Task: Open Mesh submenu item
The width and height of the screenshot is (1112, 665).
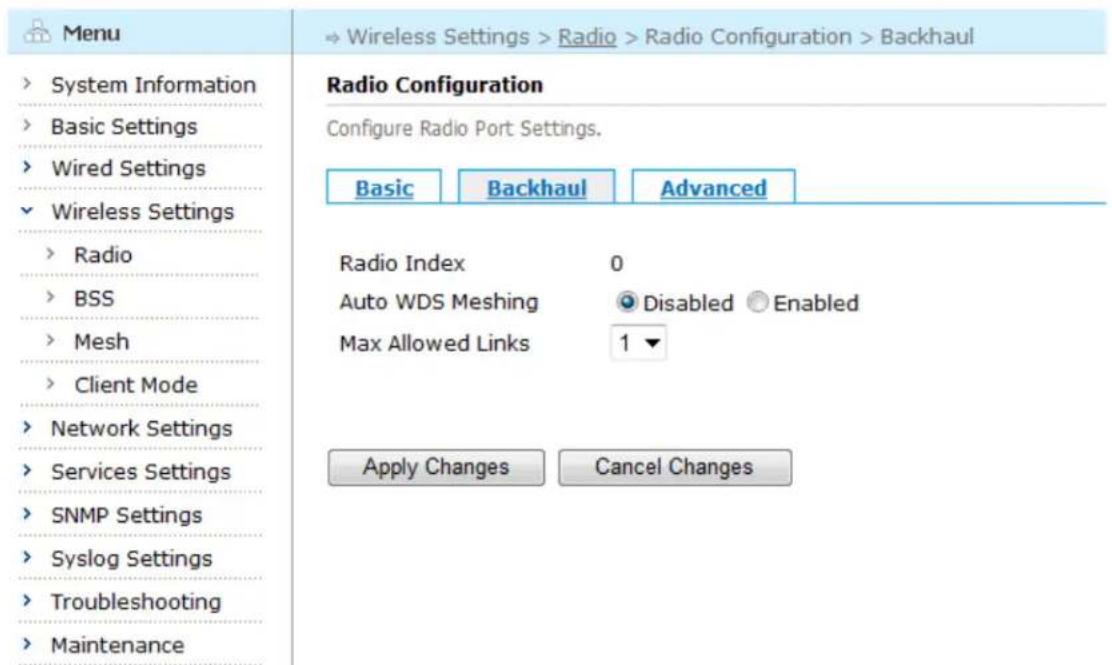Action: [101, 342]
